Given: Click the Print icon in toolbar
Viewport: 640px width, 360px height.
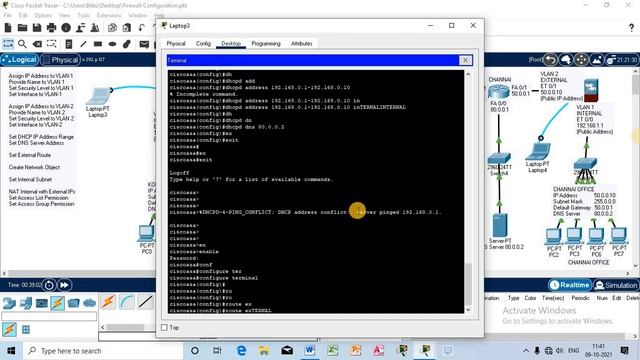Looking at the screenshot, I should click(x=51, y=28).
